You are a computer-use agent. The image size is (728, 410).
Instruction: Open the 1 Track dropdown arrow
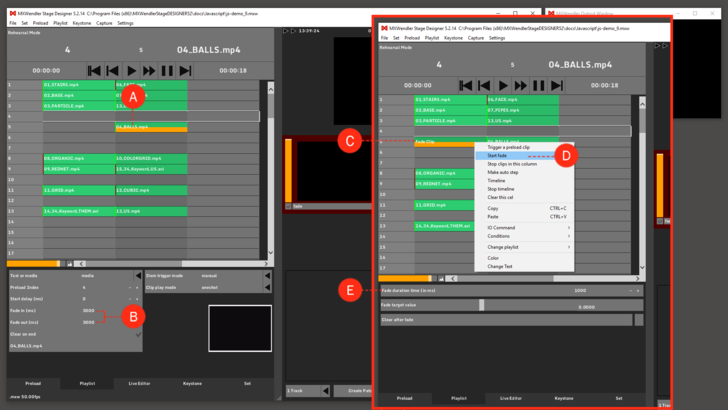[325, 391]
